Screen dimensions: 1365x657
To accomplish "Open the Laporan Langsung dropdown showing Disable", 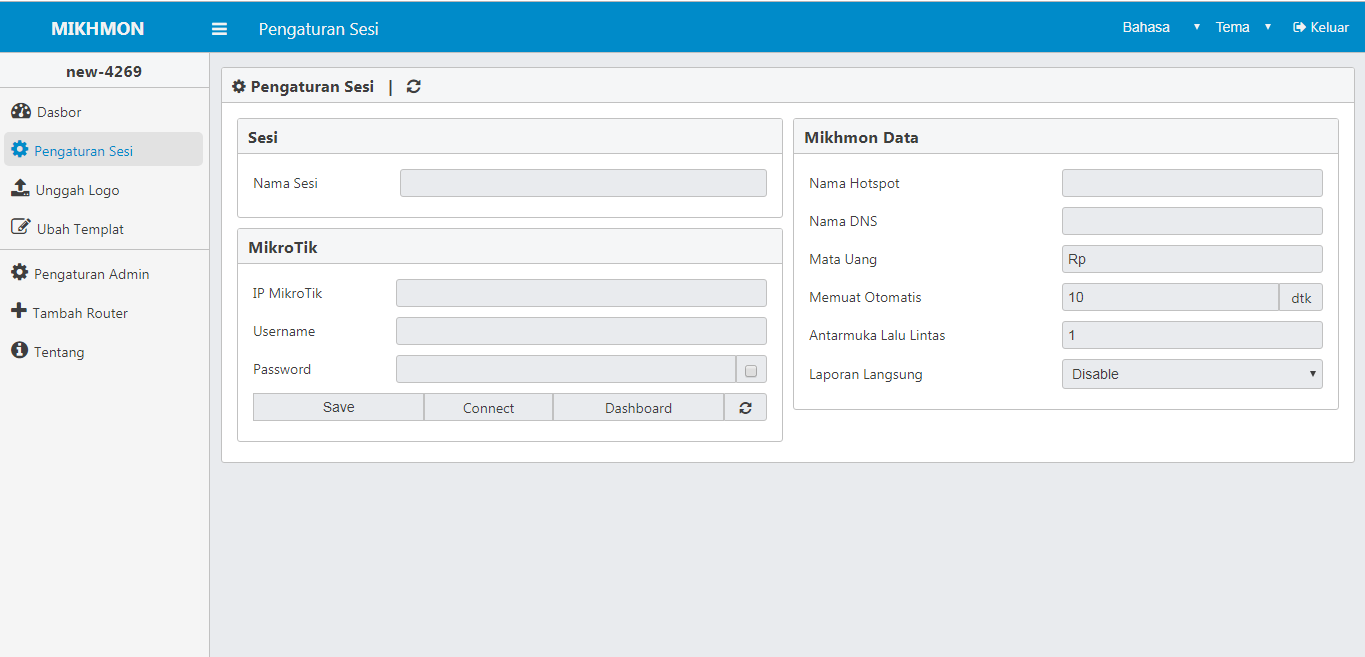I will click(x=1192, y=373).
